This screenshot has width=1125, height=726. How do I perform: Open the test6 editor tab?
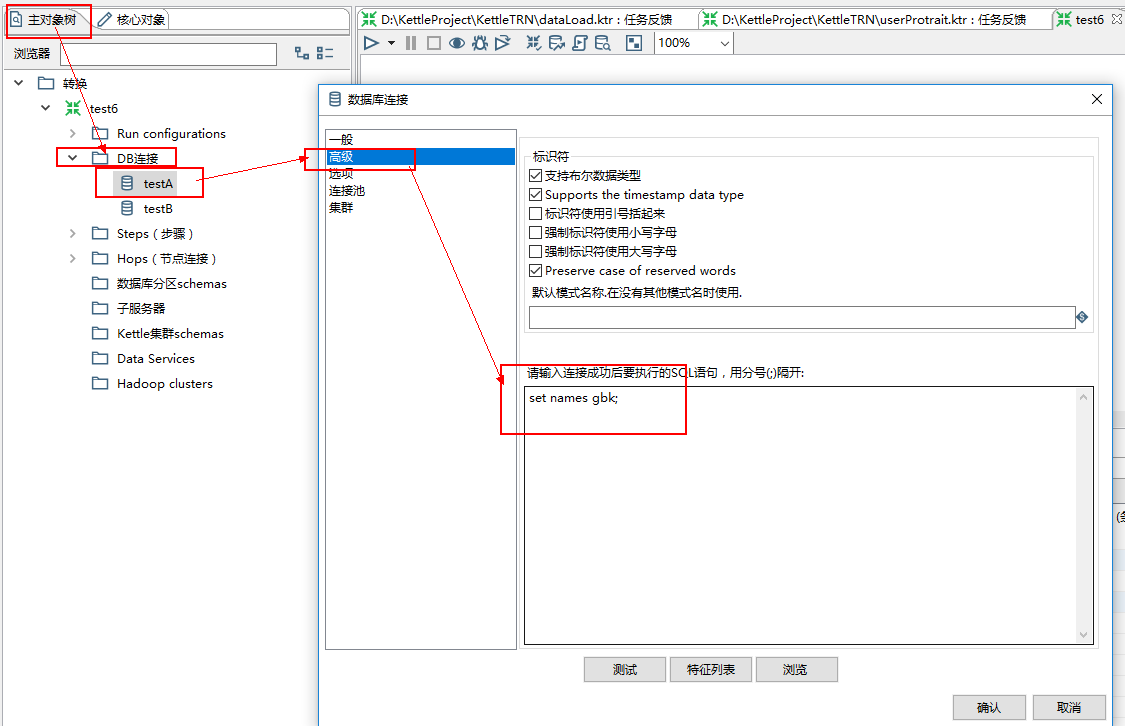click(x=1089, y=20)
